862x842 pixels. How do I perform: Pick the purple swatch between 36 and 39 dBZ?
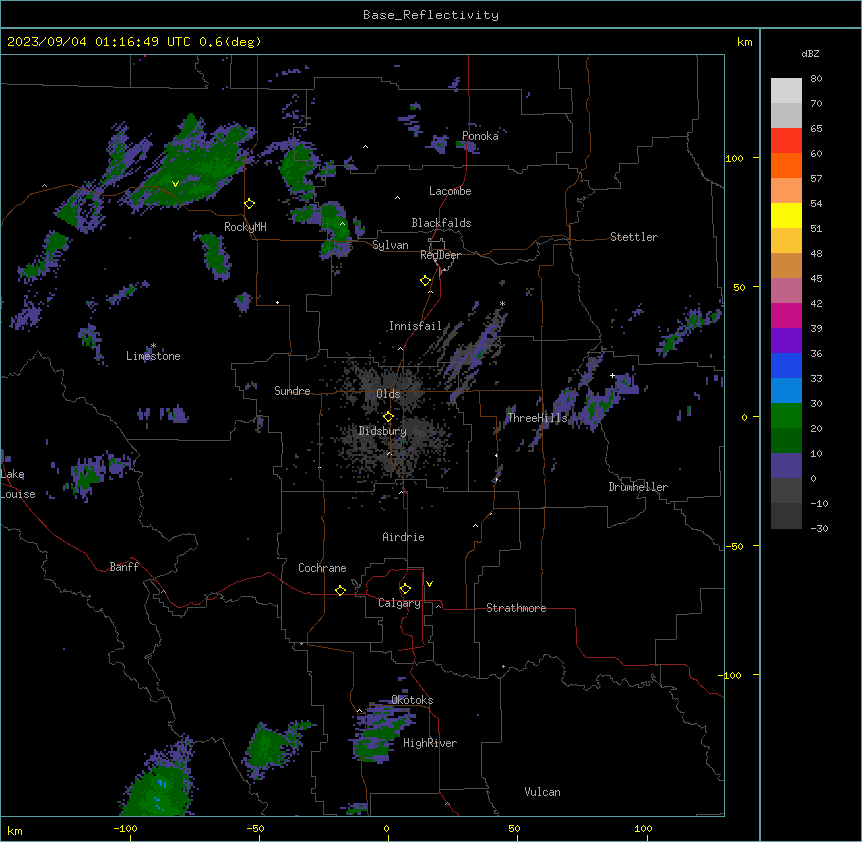786,341
